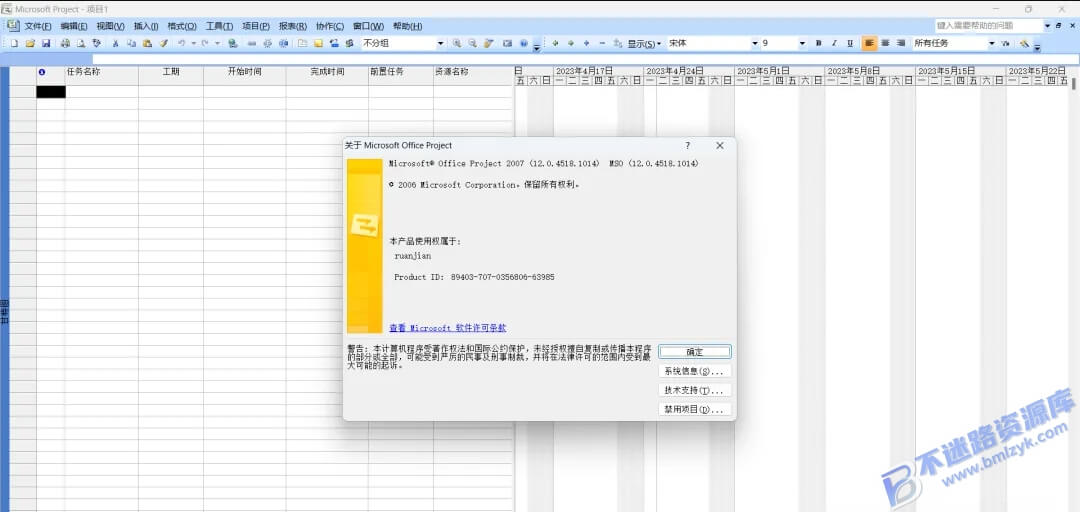Open the help search box dropdown arrow
Image resolution: width=1080 pixels, height=512 pixels.
point(1048,25)
